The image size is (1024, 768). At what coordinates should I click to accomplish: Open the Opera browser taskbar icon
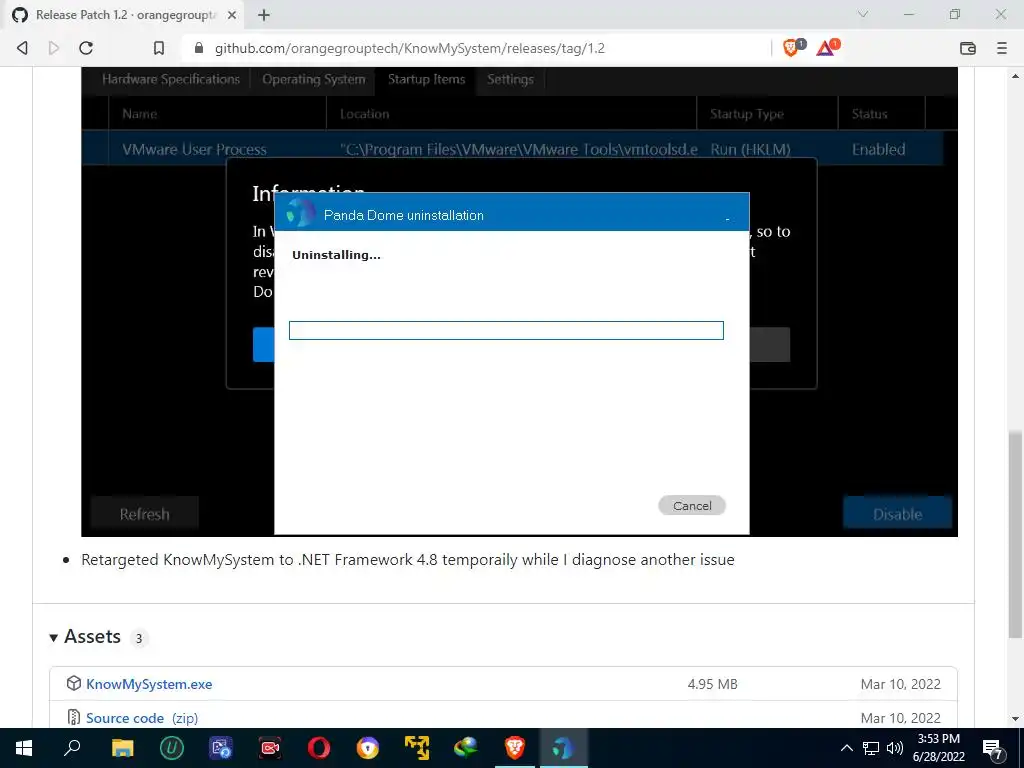pos(319,748)
